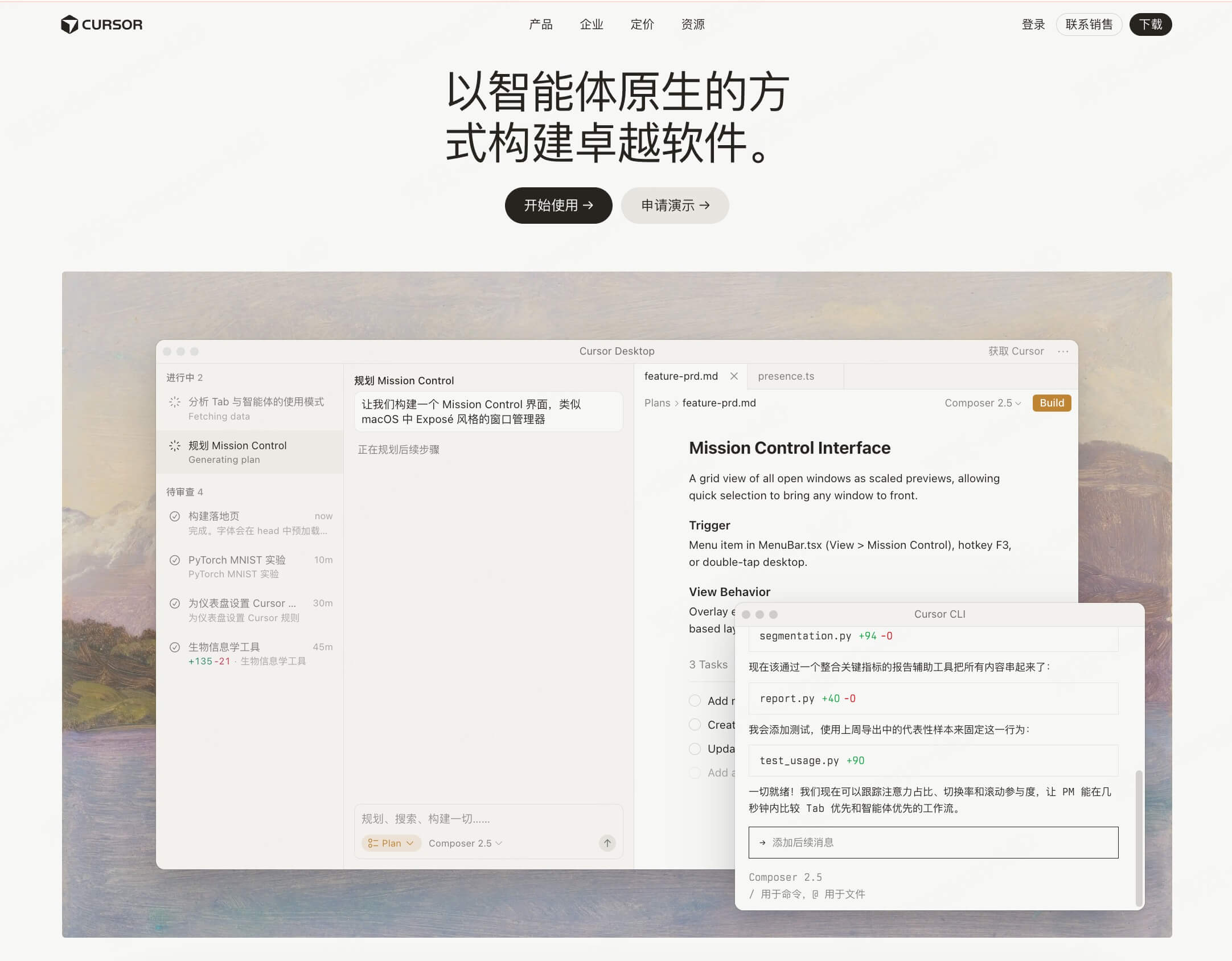This screenshot has width=1232, height=961.
Task: Click 获取 Cursor in the desktop window
Action: pos(1016,351)
